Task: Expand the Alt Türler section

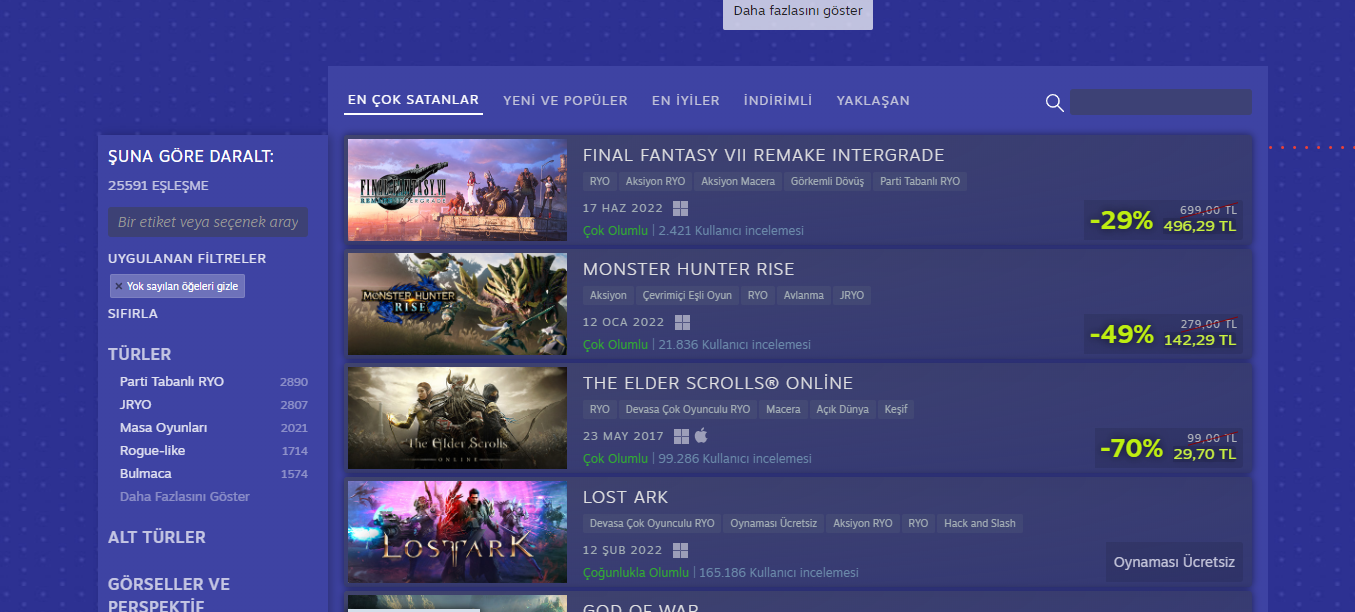Action: coord(157,537)
